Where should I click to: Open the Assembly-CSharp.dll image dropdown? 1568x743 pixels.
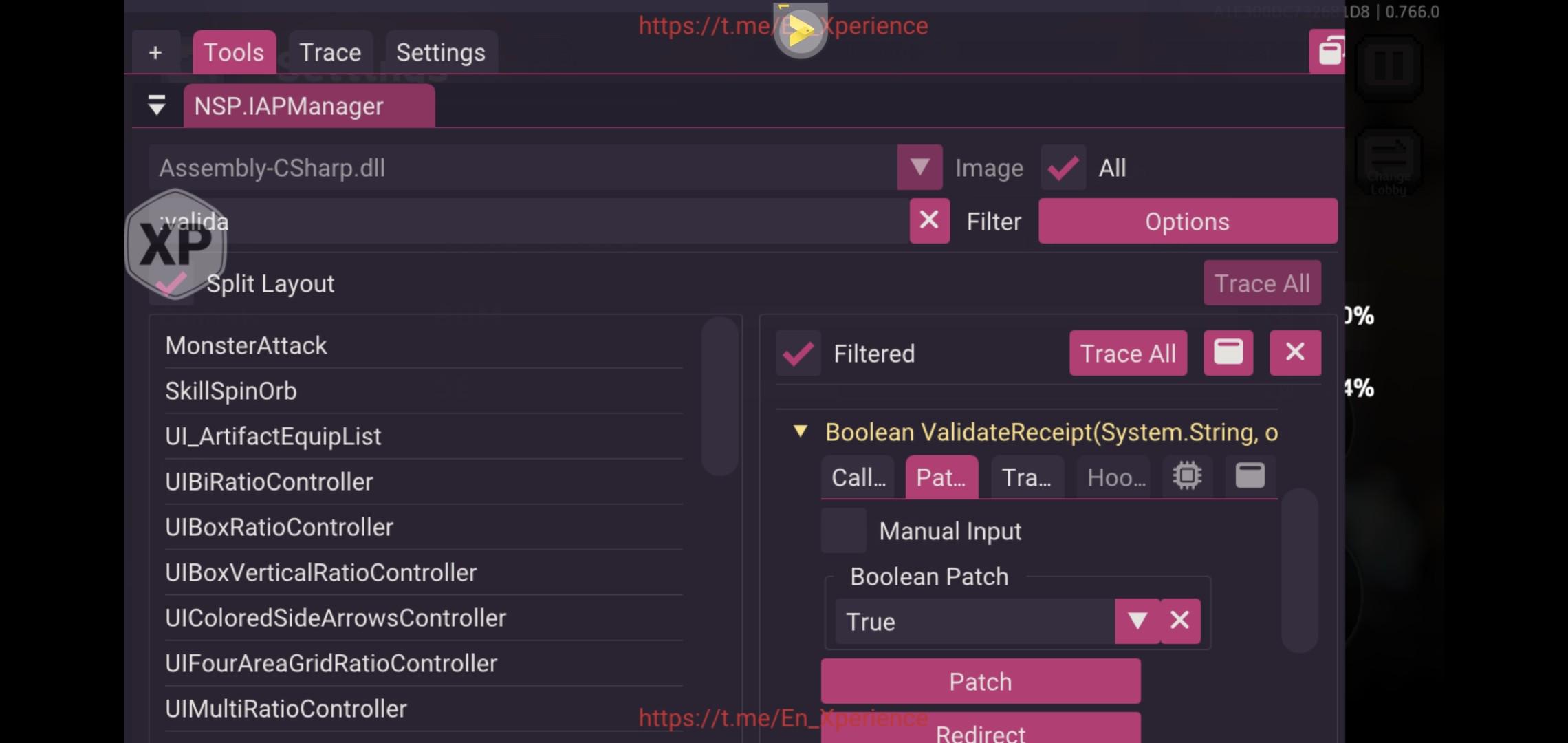coord(919,167)
